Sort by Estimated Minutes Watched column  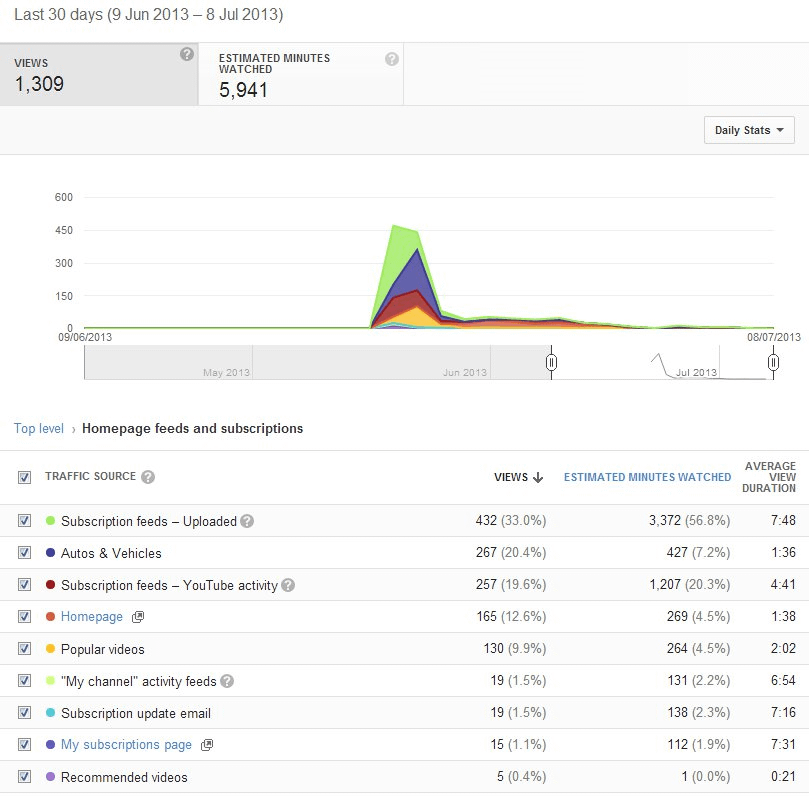point(647,477)
